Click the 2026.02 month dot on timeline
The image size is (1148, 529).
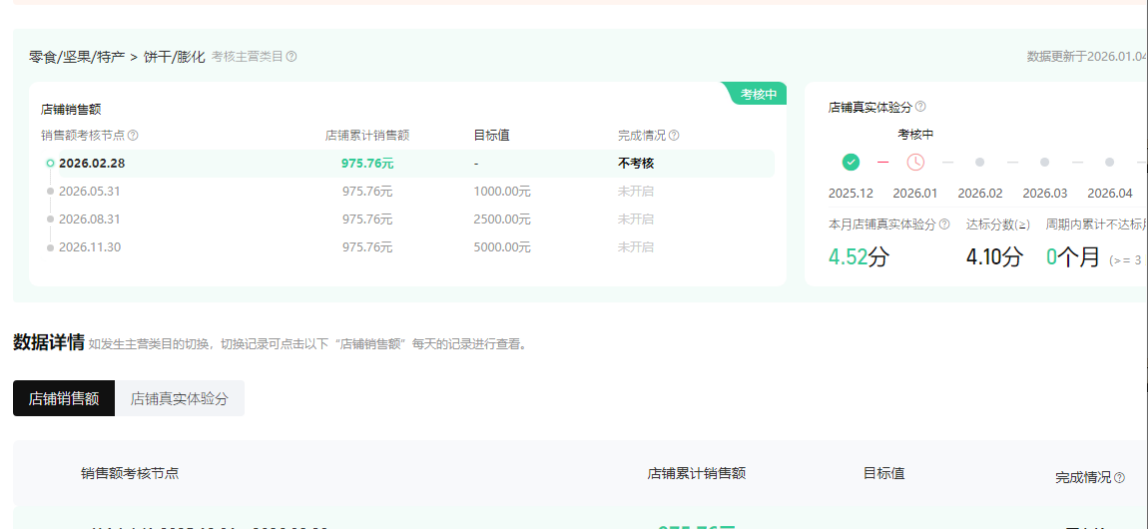coord(980,162)
